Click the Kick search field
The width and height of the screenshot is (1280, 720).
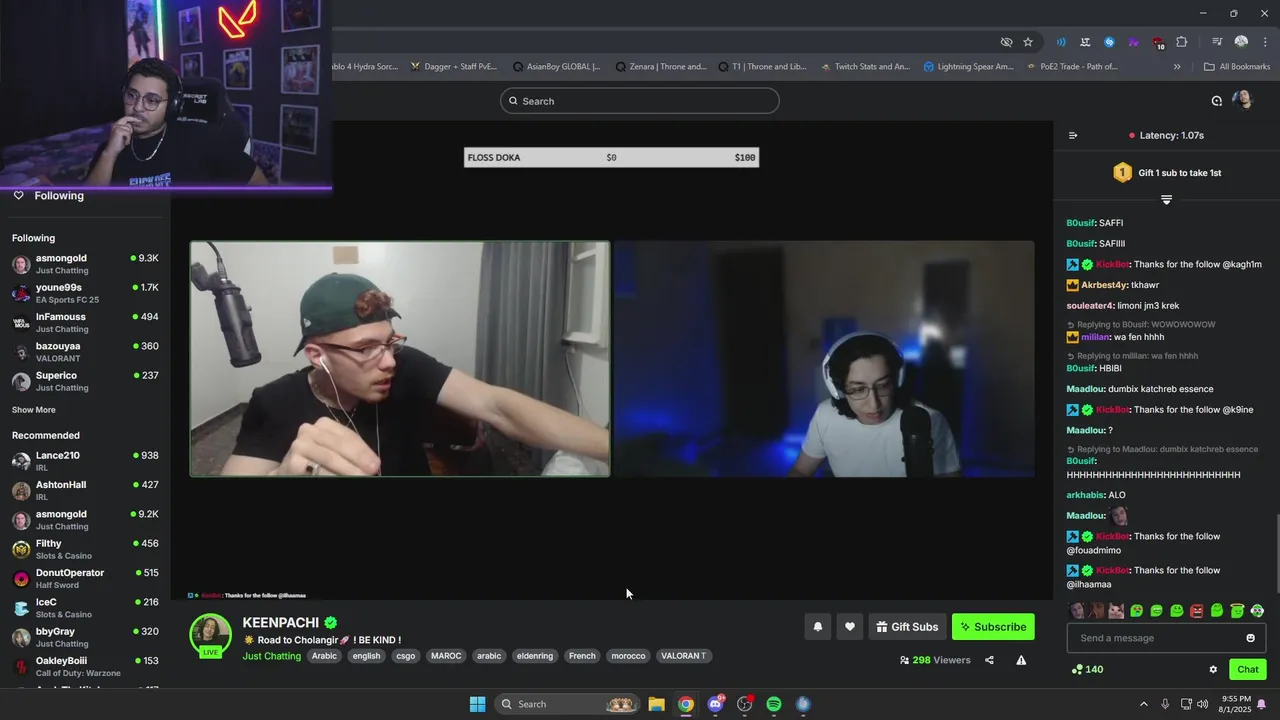click(640, 101)
